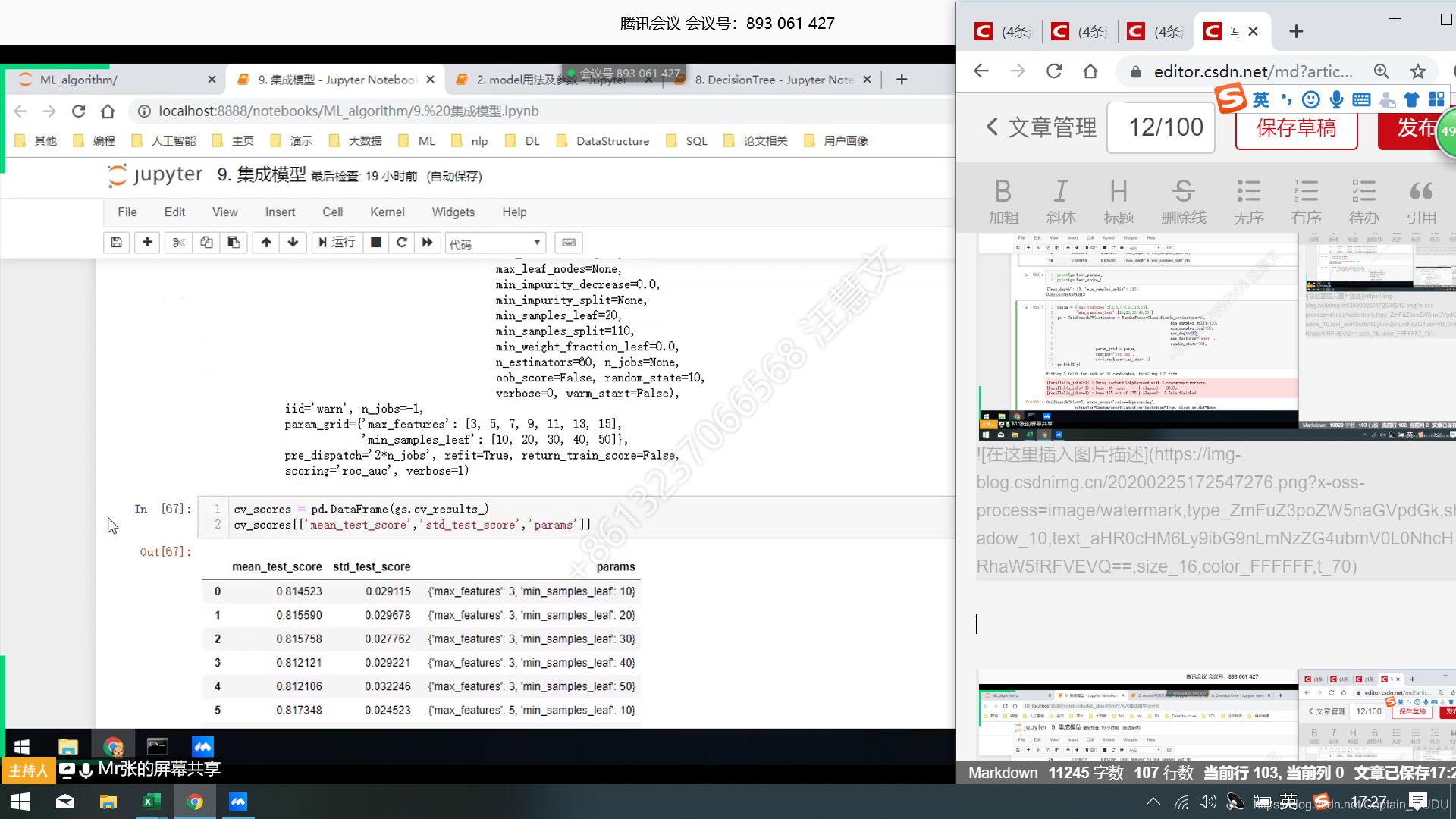Open the Help menu in Jupyter

tap(514, 212)
